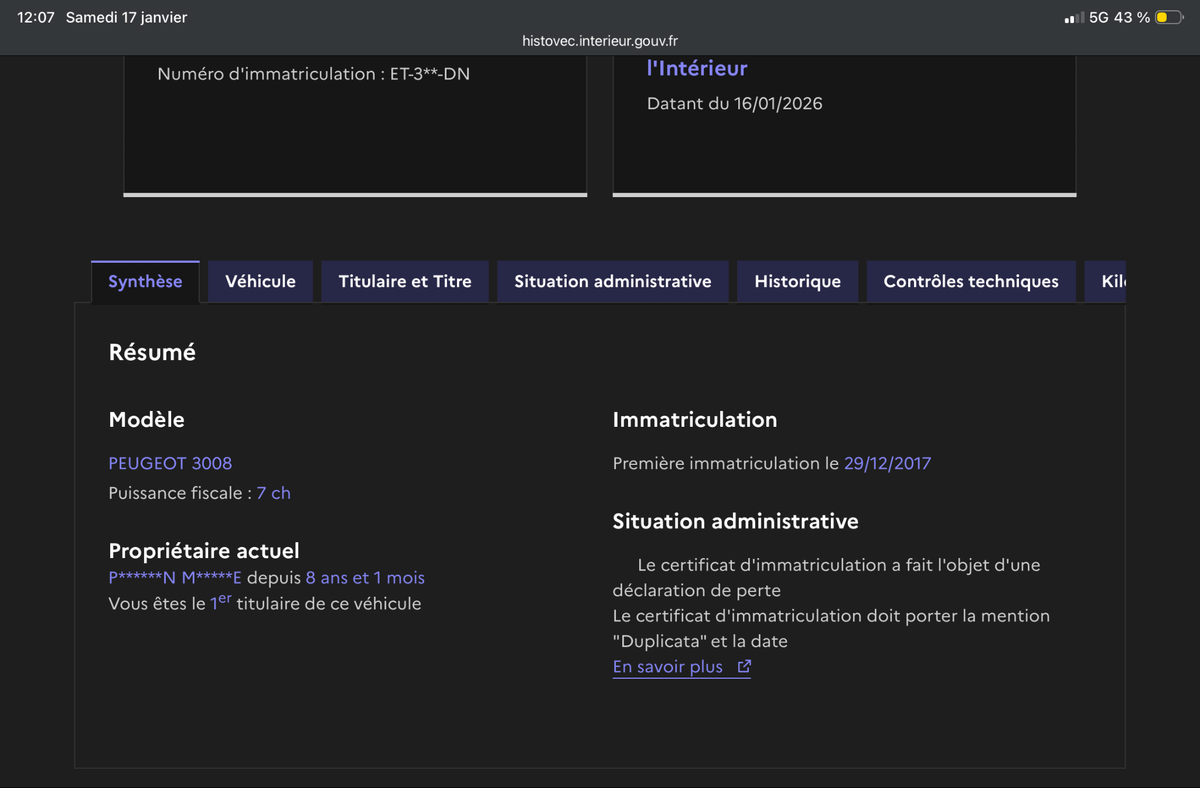Image resolution: width=1200 pixels, height=788 pixels.
Task: Tap the 5G network indicator
Action: point(1099,18)
